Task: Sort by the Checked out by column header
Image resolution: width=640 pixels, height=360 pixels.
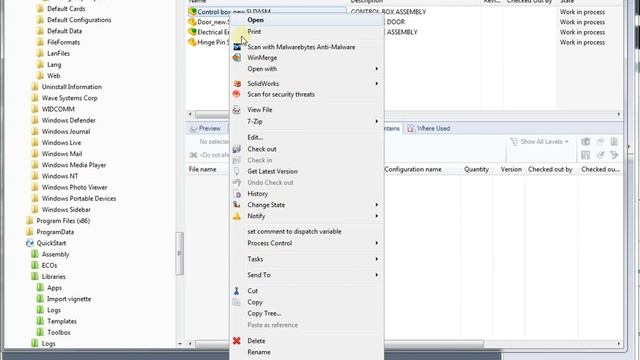Action: (550, 169)
